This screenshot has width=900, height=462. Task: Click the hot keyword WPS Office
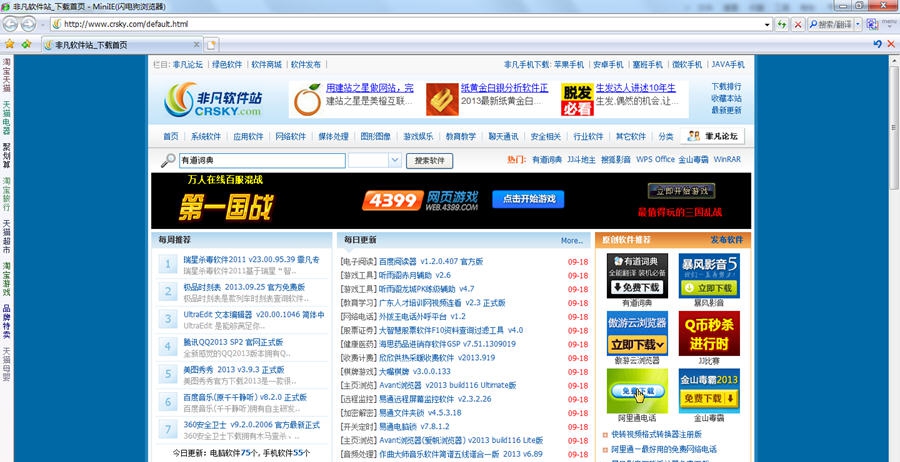coord(655,160)
